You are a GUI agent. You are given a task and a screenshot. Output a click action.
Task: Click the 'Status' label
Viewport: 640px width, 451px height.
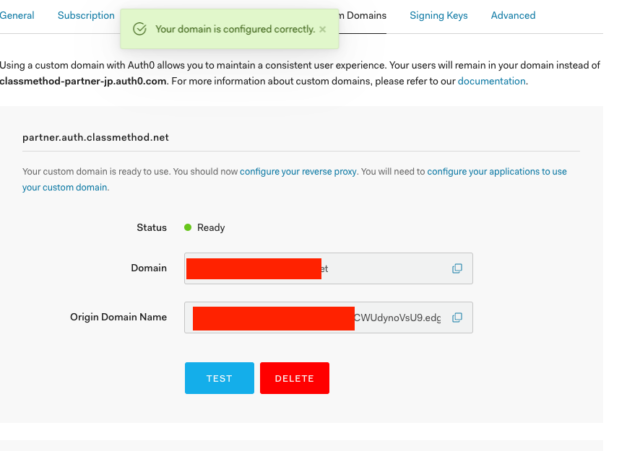click(151, 228)
